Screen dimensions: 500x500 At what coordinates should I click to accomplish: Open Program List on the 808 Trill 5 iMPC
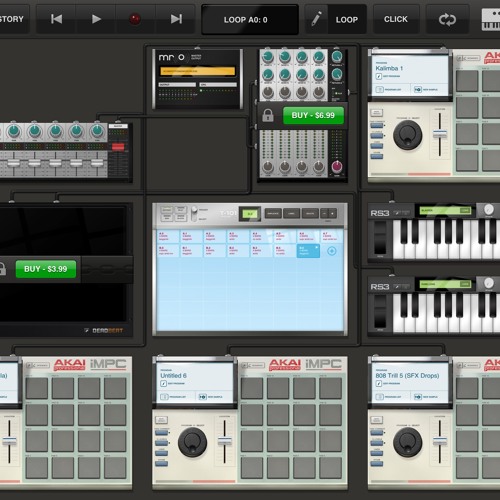point(389,397)
